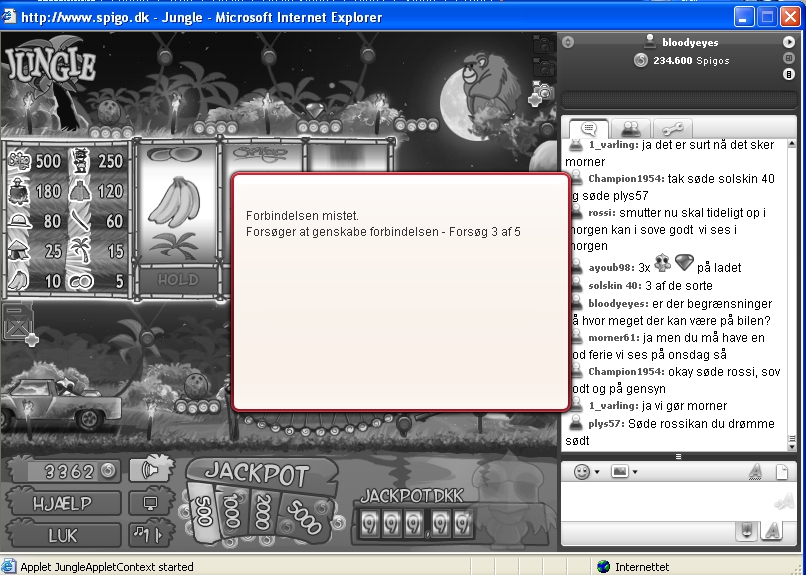Click the up-down expander beside bloodyeyes
The height and width of the screenshot is (575, 806).
point(569,42)
